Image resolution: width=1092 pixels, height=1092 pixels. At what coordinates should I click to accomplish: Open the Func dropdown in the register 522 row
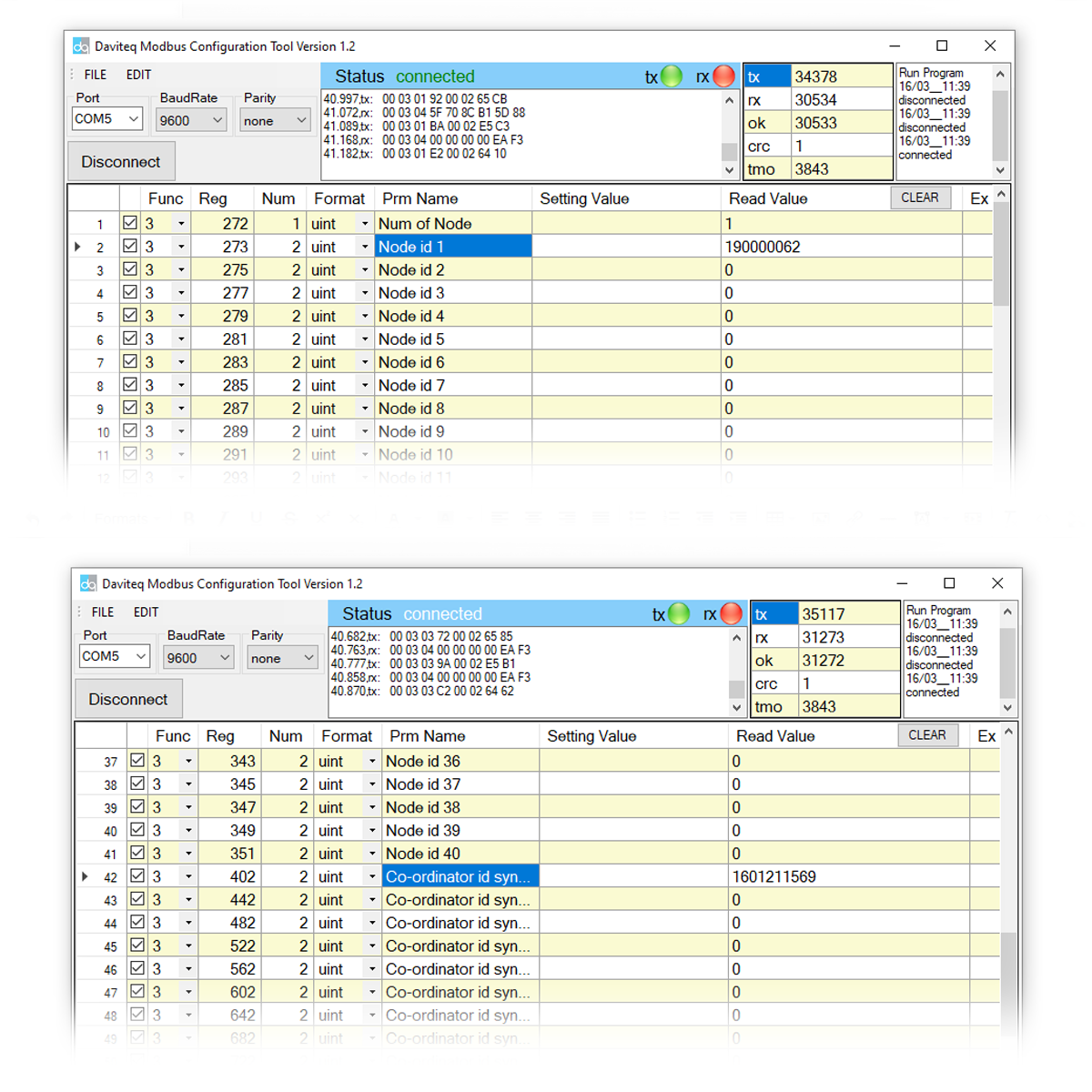coord(188,946)
